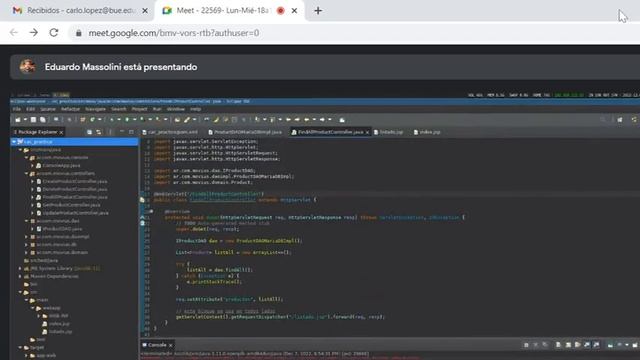This screenshot has height=360, width=640.
Task: Open the index.jsp editor tab
Action: 427,132
